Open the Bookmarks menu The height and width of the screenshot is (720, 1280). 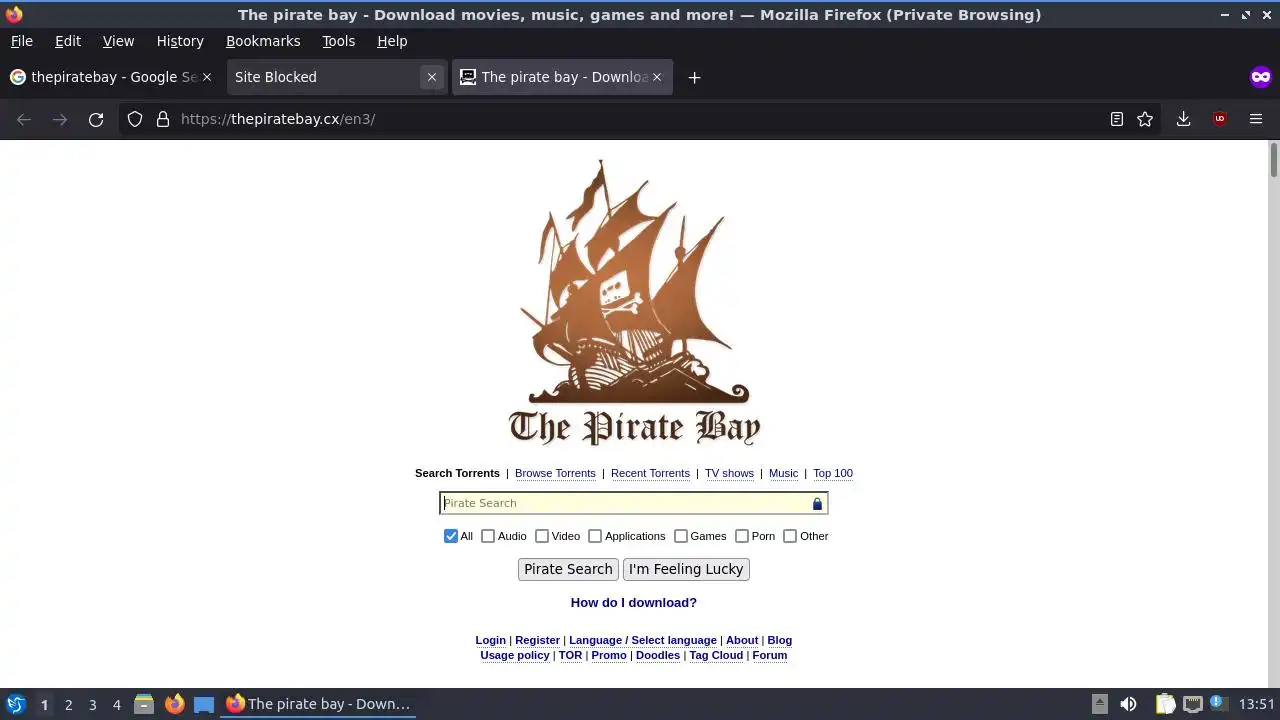(263, 41)
